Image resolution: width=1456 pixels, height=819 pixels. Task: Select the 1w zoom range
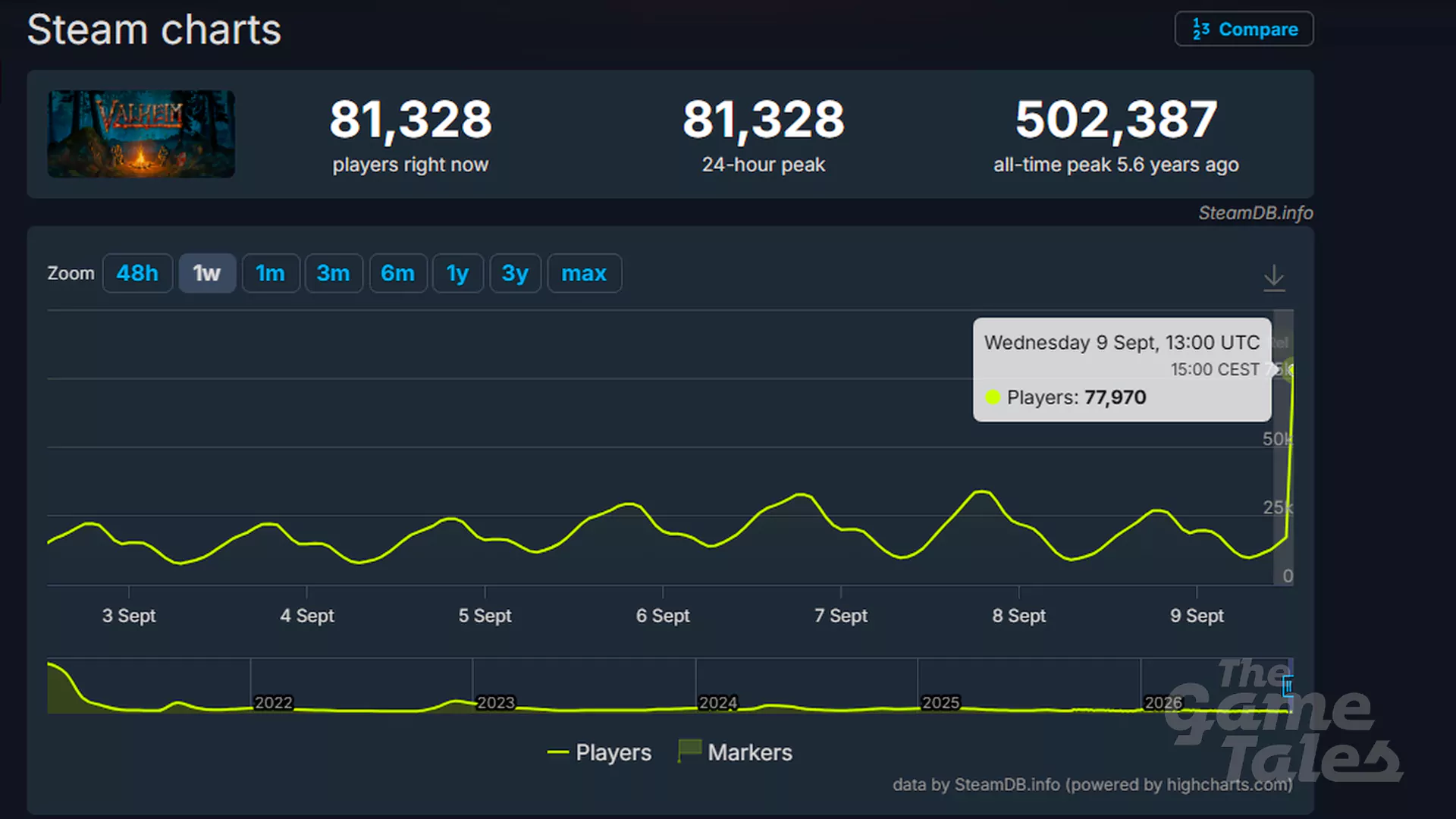pyautogui.click(x=207, y=273)
